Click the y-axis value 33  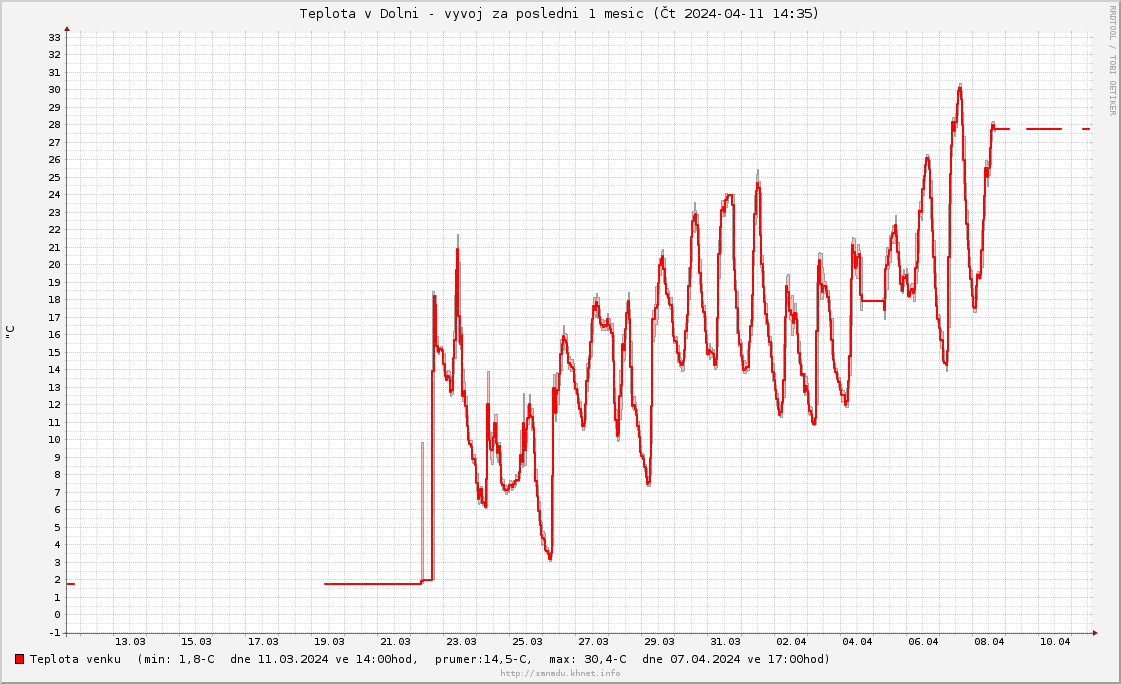click(x=54, y=37)
